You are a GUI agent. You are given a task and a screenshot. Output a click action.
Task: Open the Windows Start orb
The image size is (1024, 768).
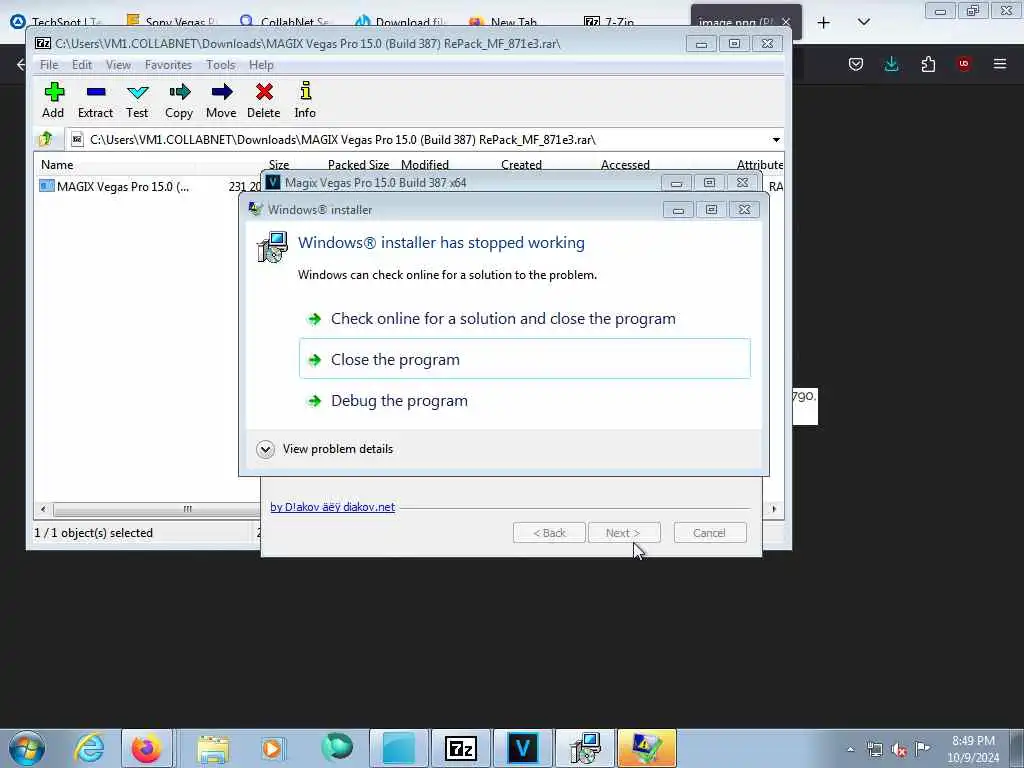click(x=27, y=748)
